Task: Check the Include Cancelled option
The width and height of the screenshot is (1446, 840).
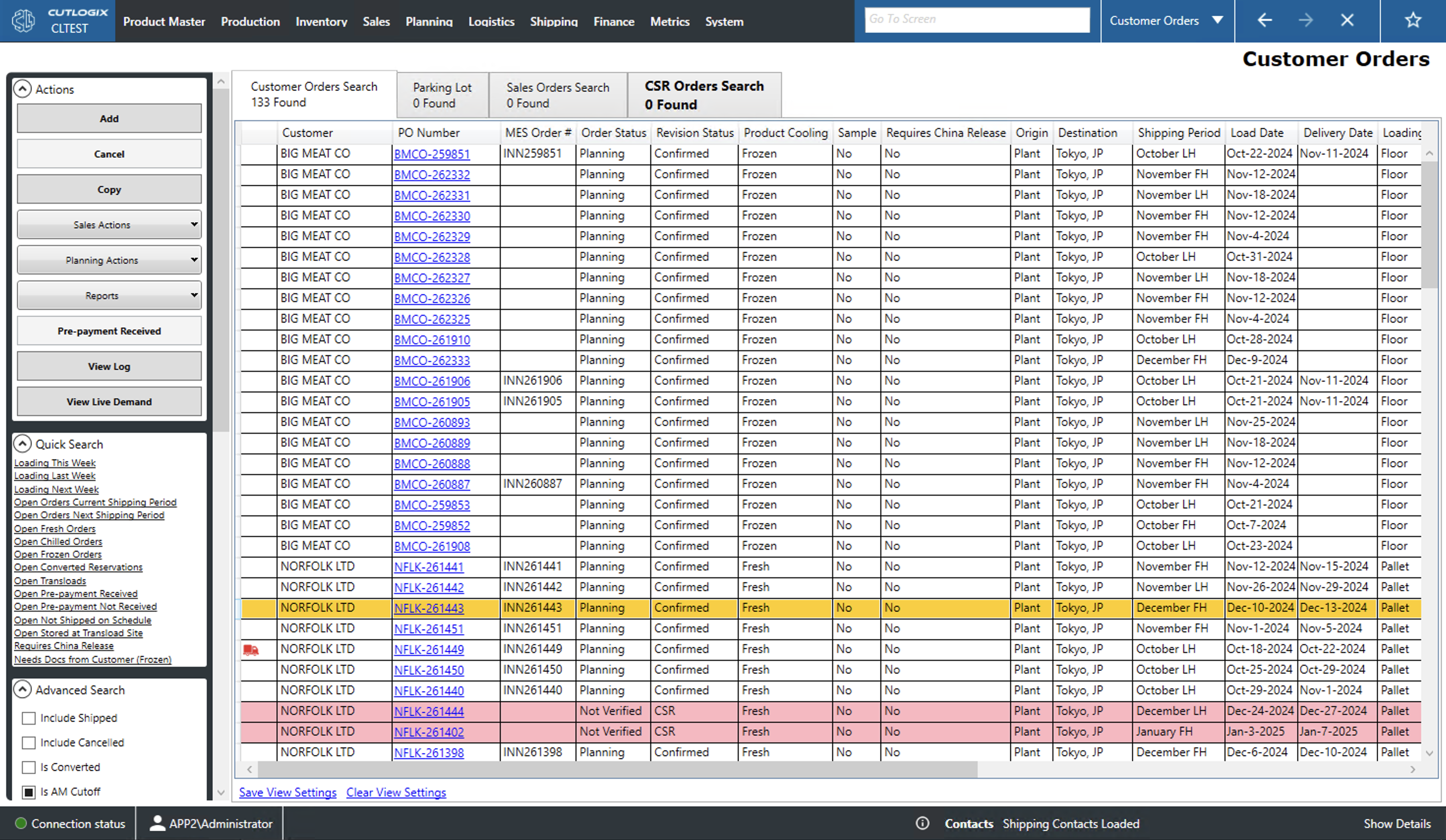Action: coord(29,743)
